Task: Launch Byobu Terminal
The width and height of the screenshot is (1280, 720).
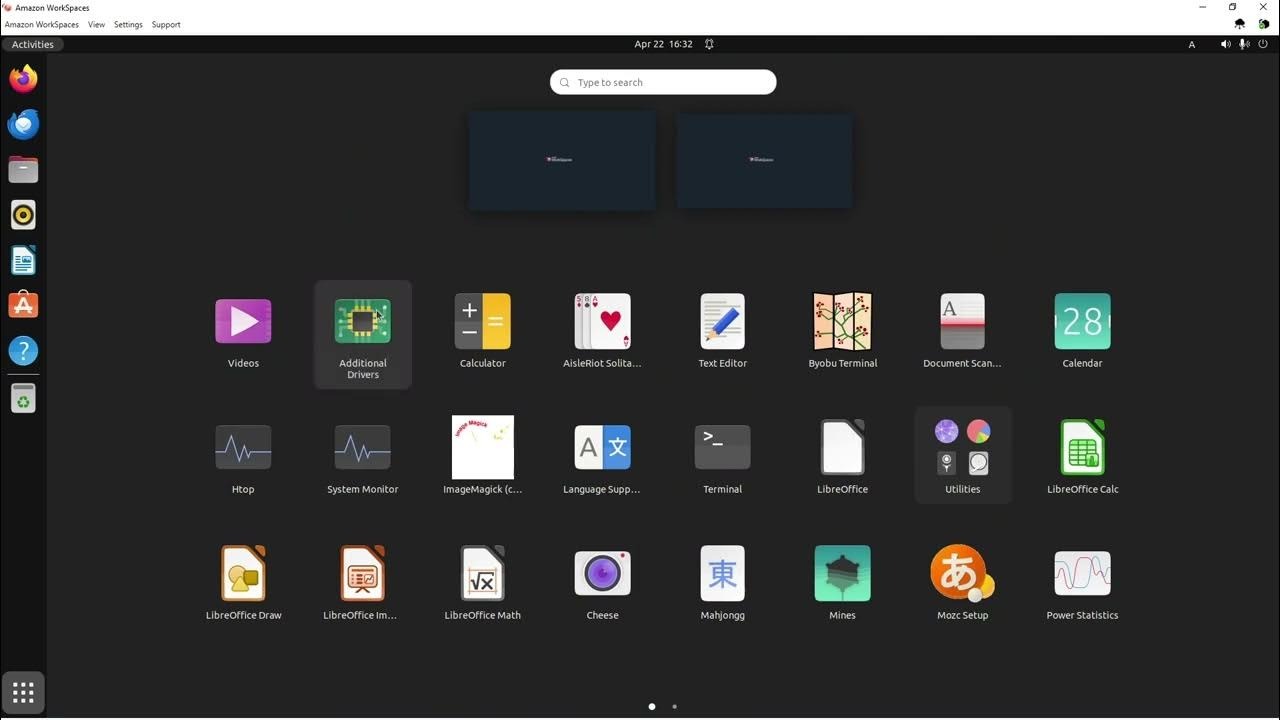Action: coord(843,322)
